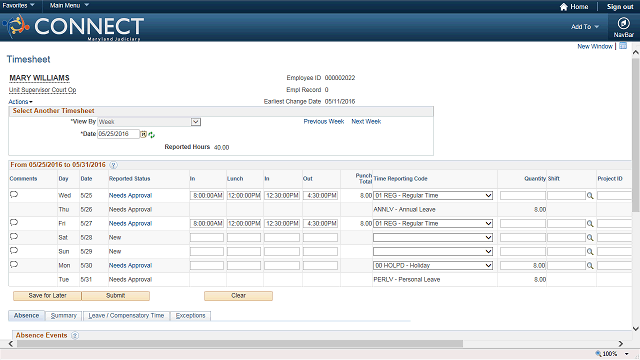
Task: Click the Lunch field for Sat 5/28
Action: click(244, 238)
